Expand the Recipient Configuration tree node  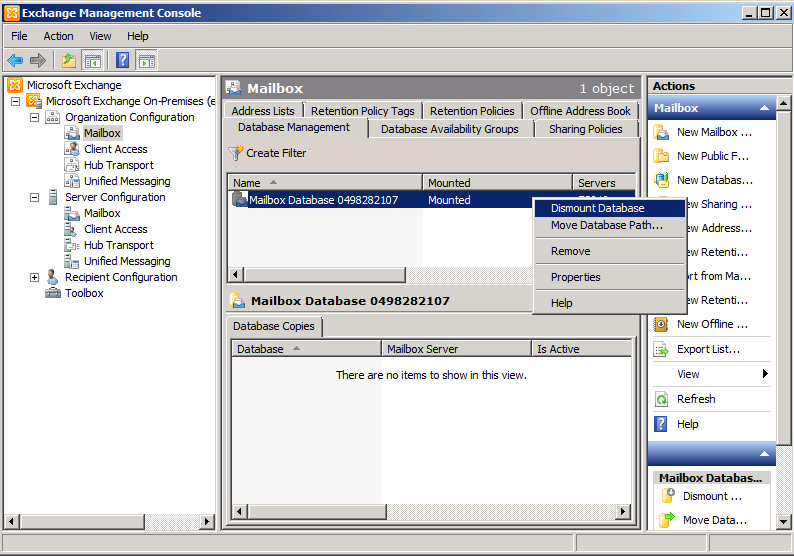click(x=35, y=277)
